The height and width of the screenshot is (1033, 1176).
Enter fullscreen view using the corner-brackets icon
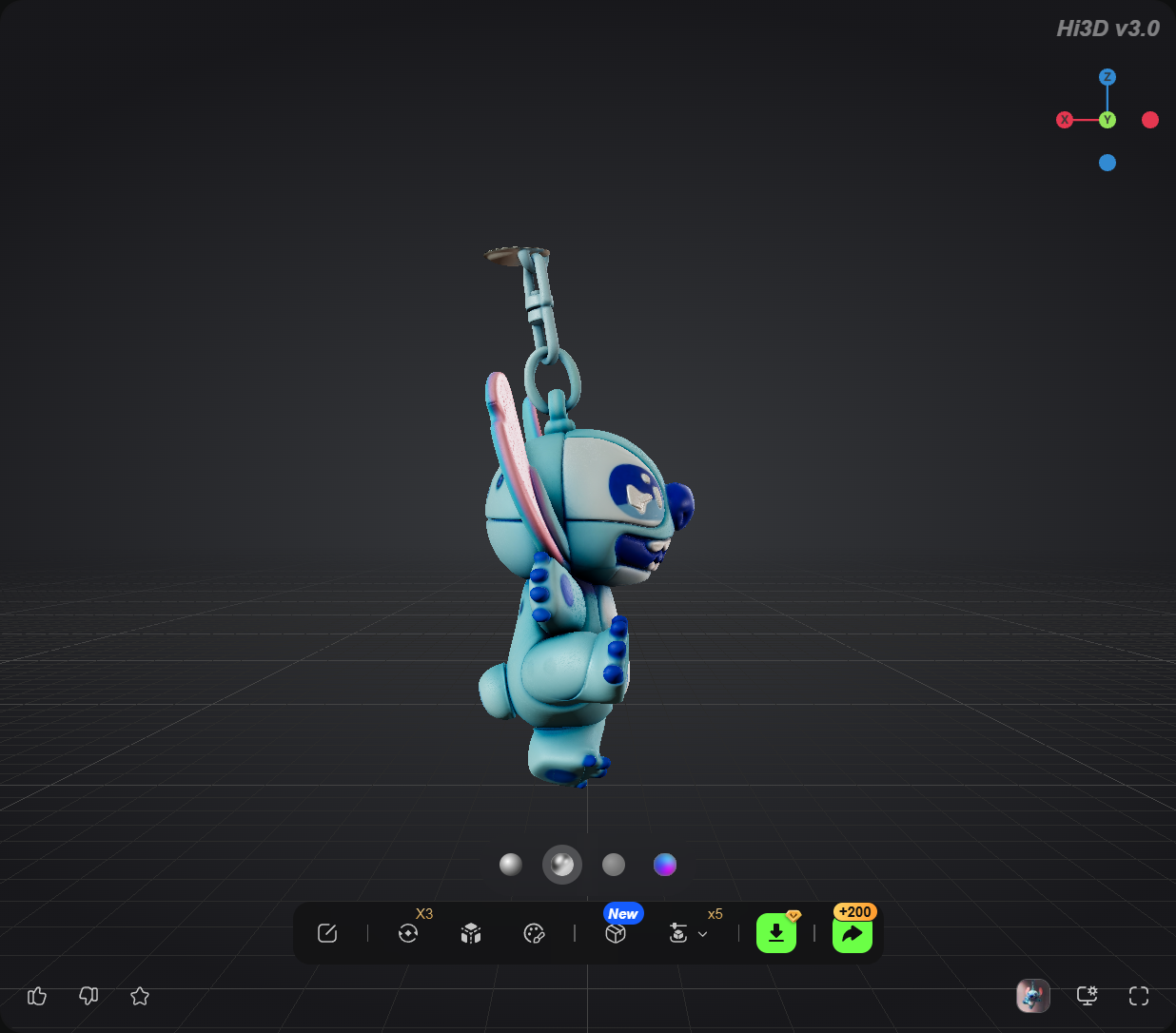pyautogui.click(x=1139, y=996)
